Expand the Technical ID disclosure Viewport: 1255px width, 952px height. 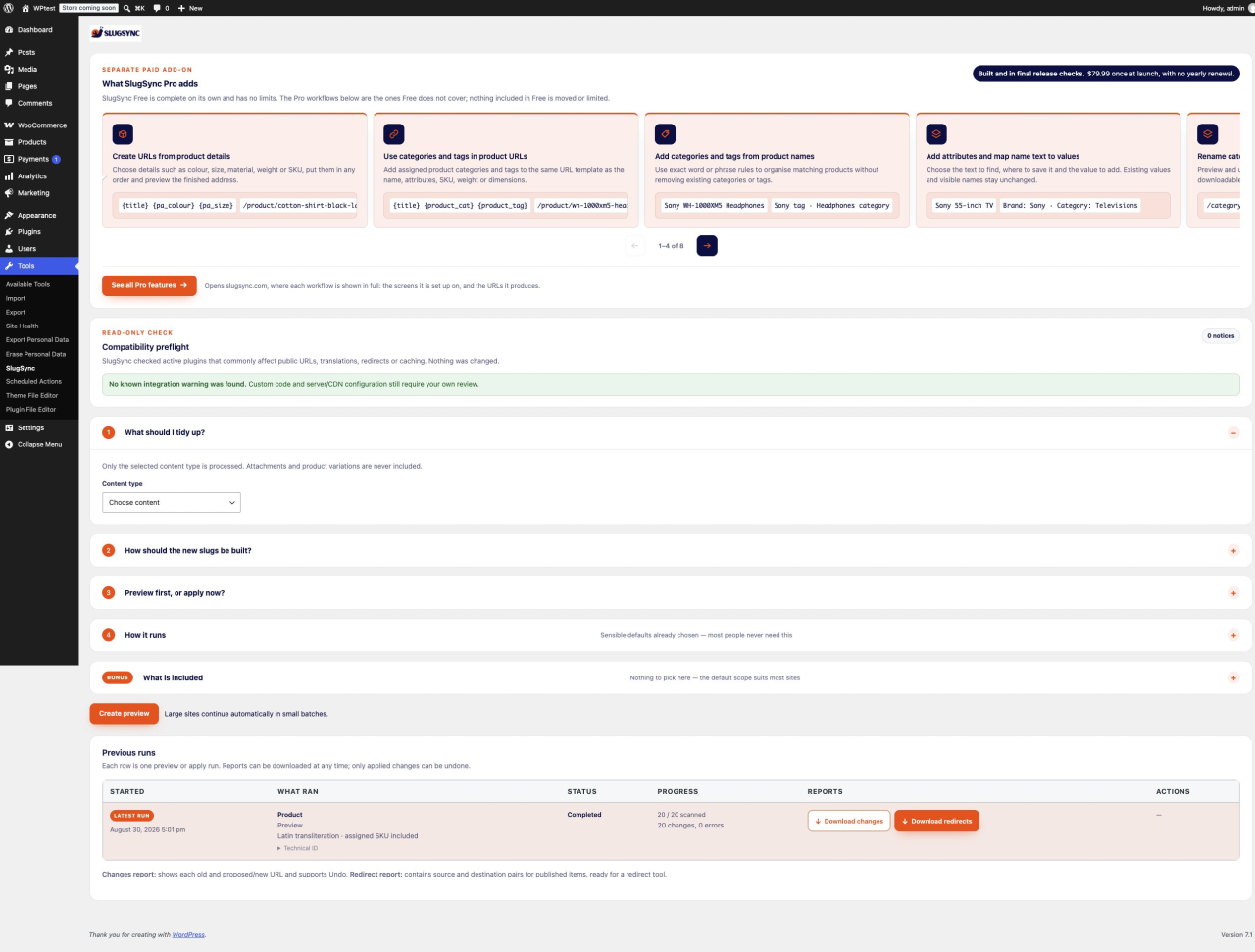298,848
